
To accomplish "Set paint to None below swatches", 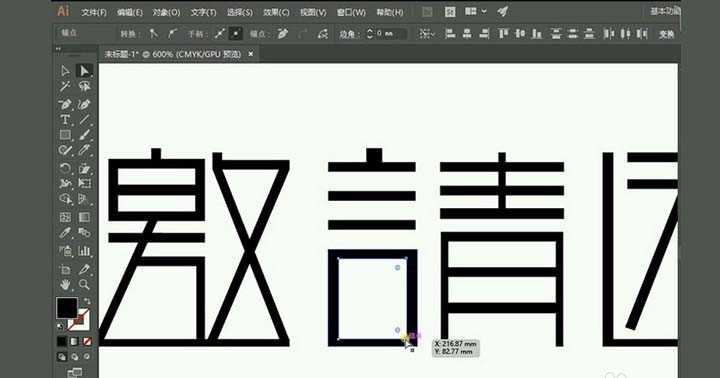I will [86, 342].
